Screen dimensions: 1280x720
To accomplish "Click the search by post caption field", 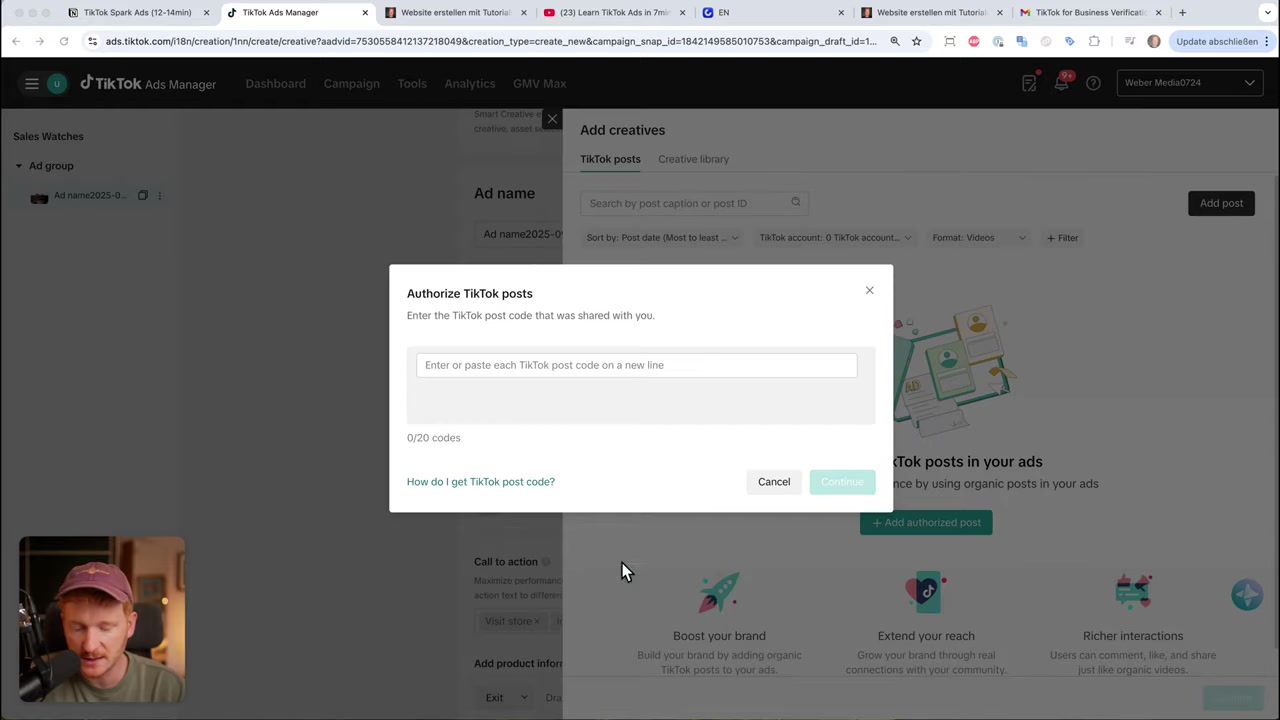I will coord(694,203).
